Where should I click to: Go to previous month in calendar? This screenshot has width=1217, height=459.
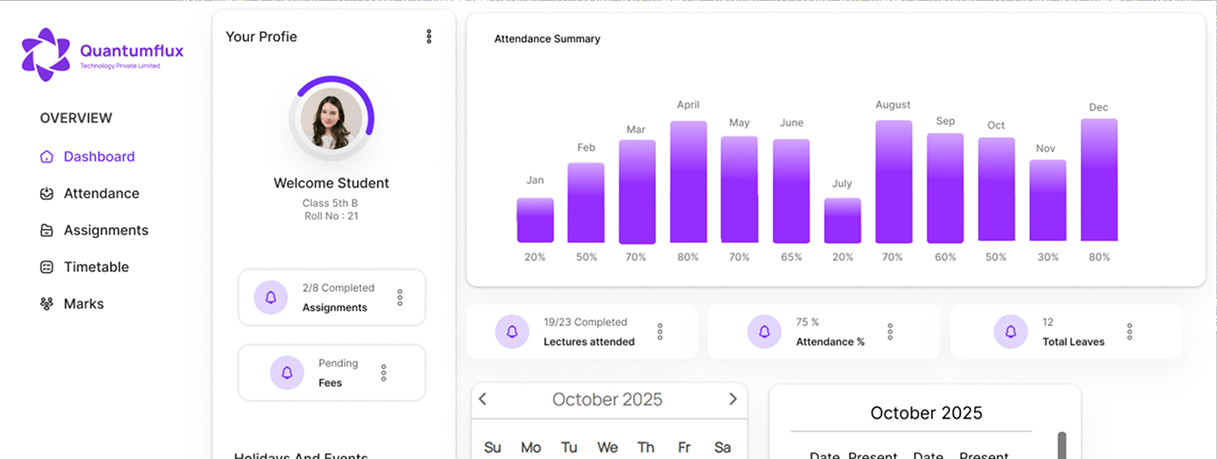483,399
